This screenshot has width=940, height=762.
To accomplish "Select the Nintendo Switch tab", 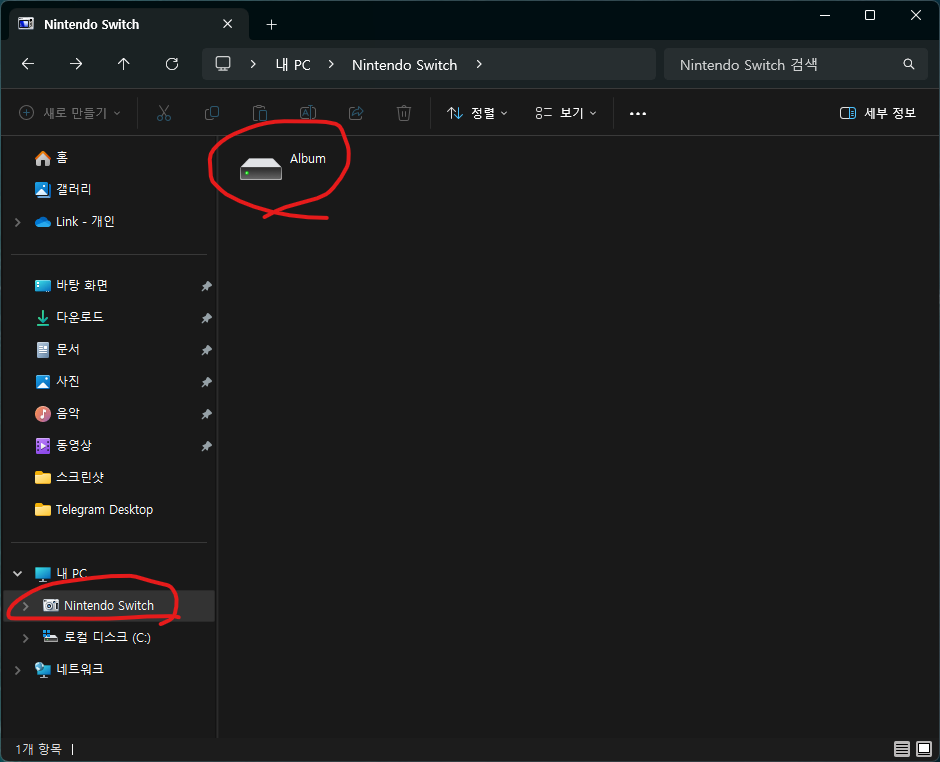I will [x=129, y=24].
